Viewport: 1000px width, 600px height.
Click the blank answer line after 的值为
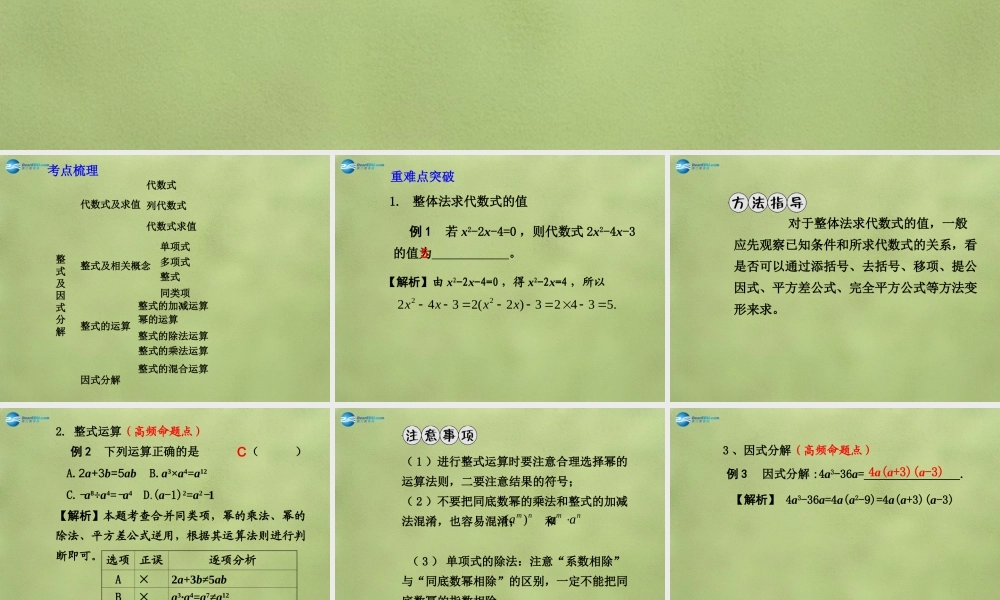pyautogui.click(x=471, y=254)
